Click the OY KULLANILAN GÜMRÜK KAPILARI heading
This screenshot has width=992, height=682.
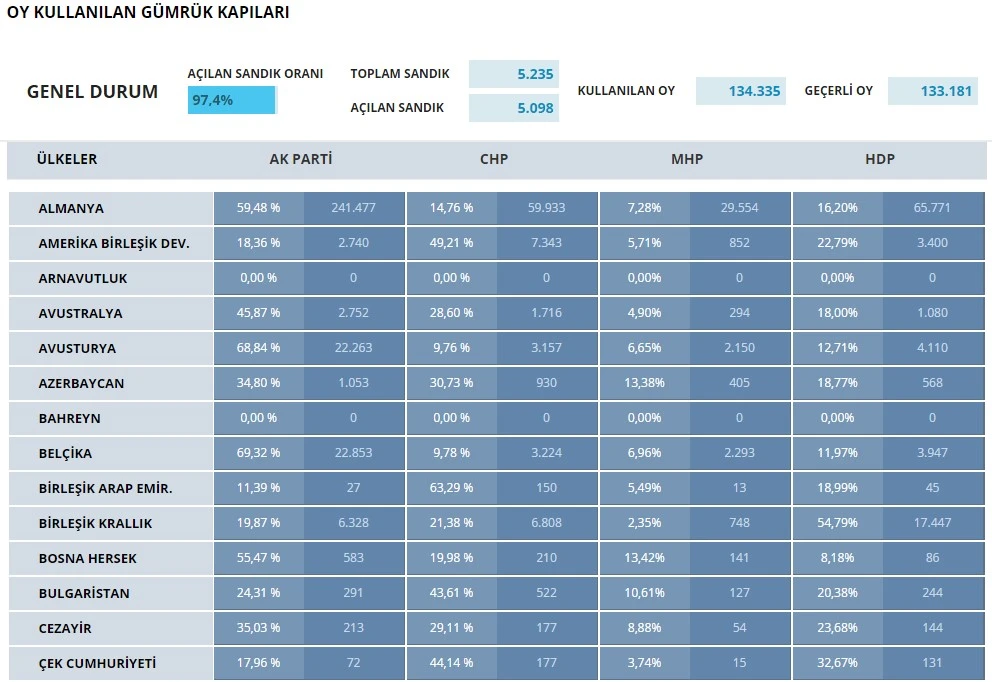click(148, 13)
